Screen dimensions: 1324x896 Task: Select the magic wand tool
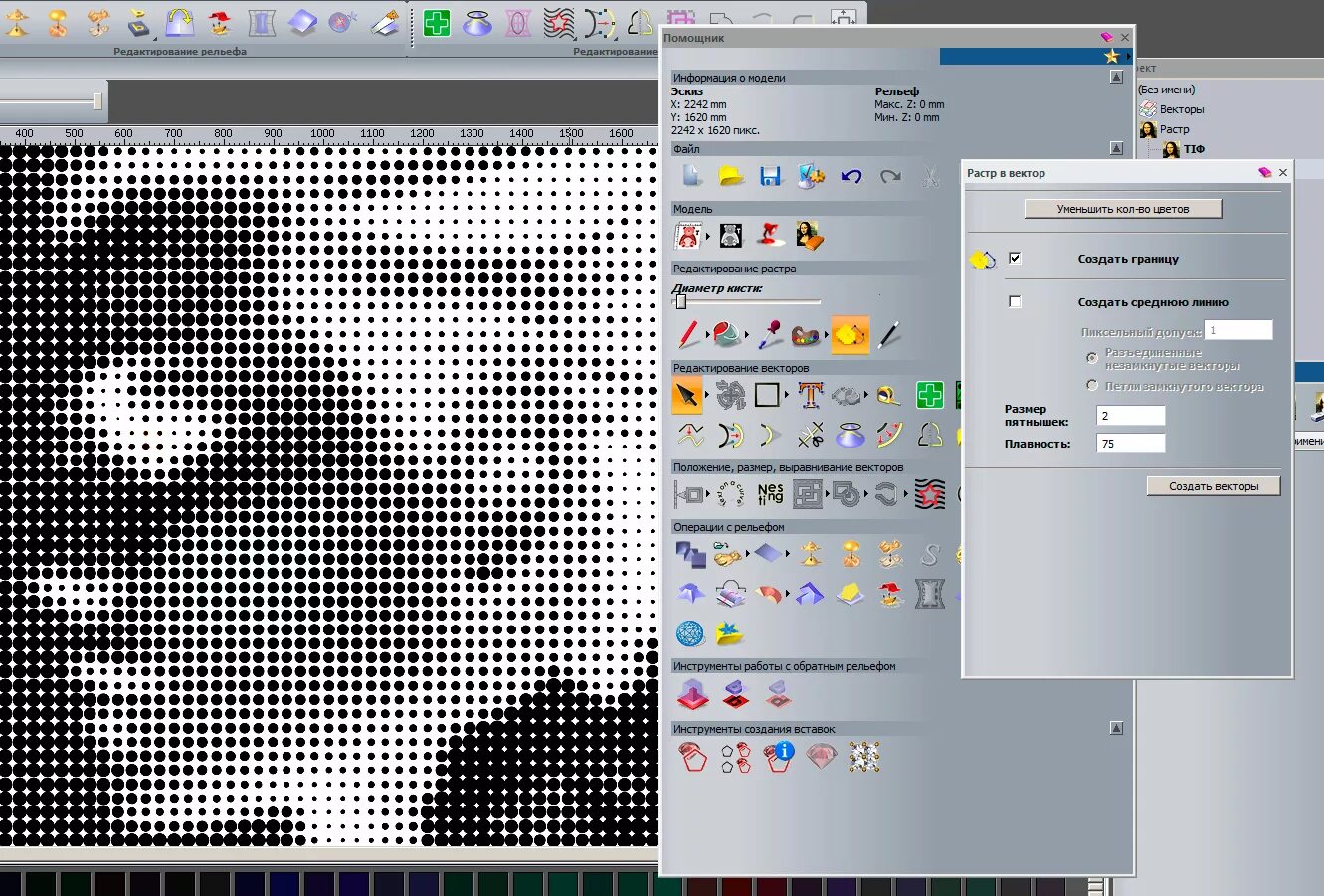point(889,335)
